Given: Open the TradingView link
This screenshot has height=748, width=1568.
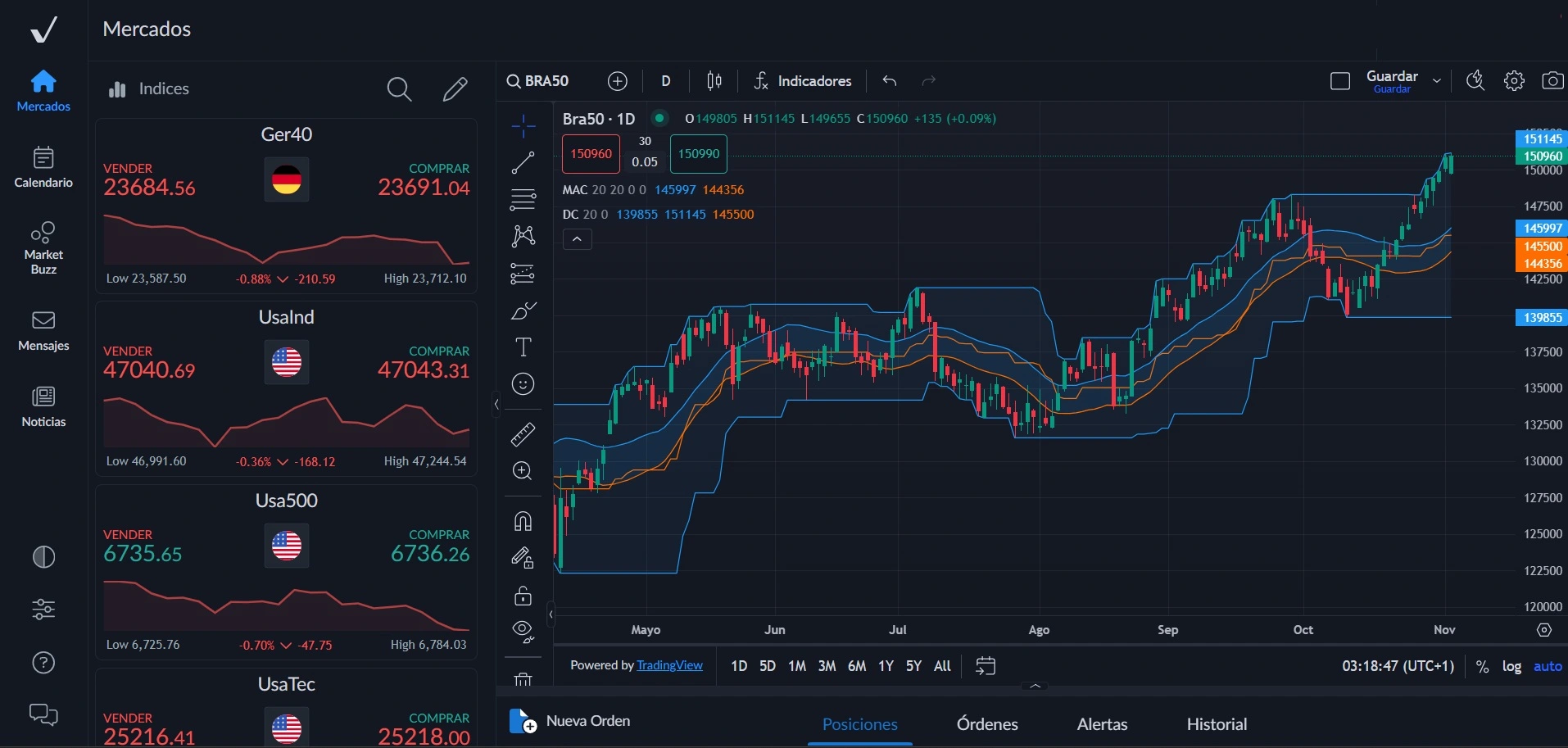Looking at the screenshot, I should coord(670,665).
